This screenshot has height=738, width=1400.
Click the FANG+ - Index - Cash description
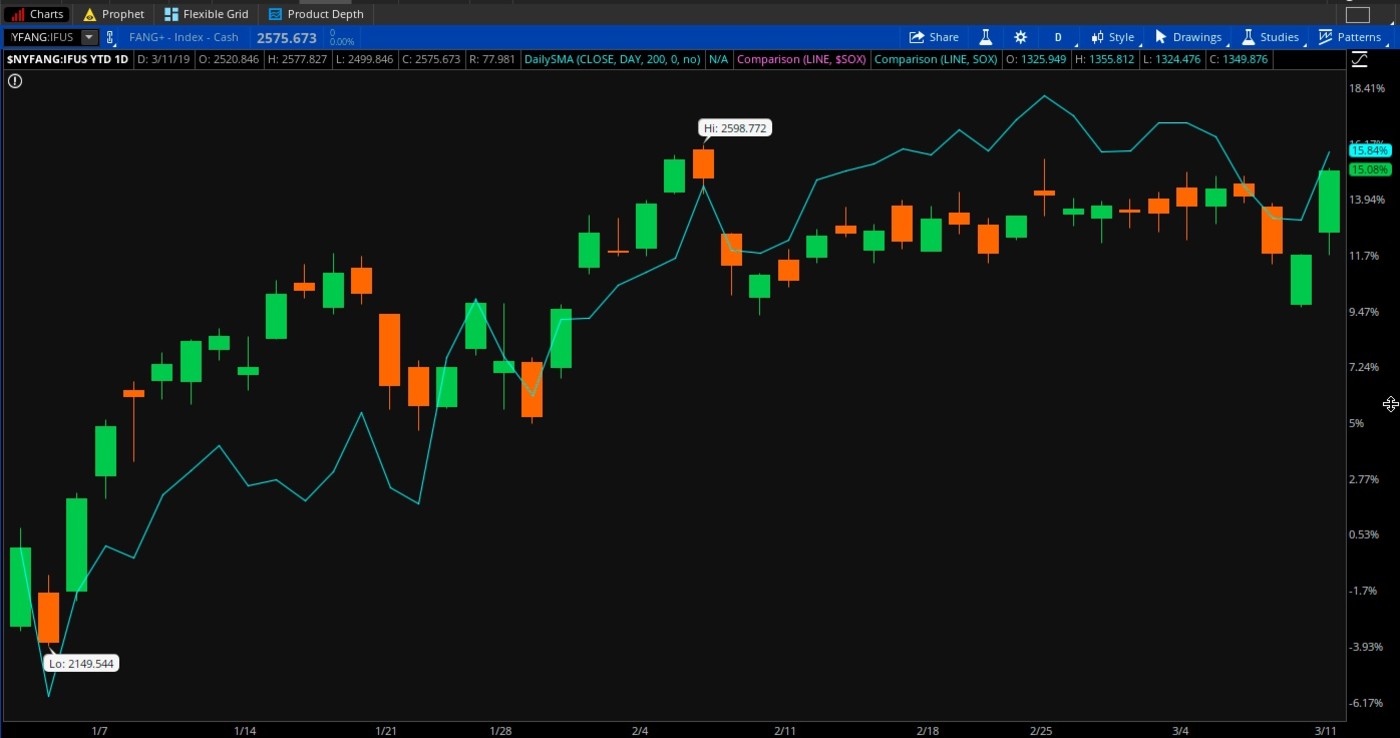pyautogui.click(x=184, y=37)
